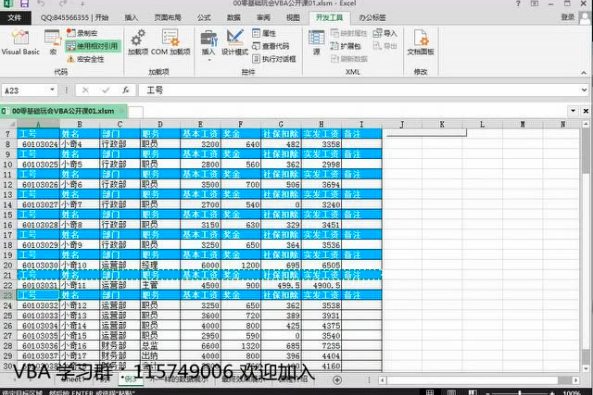Open the document tab list dropdown arrow

pyautogui.click(x=573, y=111)
